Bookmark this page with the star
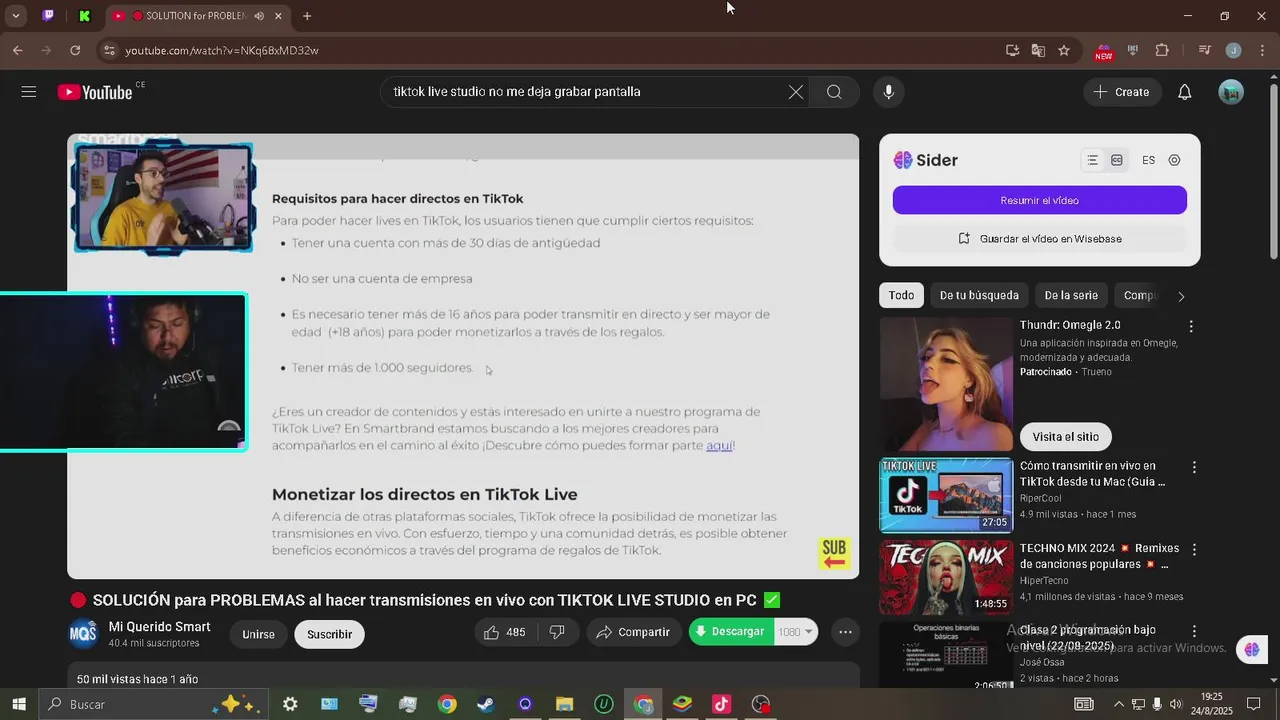The image size is (1280, 720). [x=1064, y=50]
